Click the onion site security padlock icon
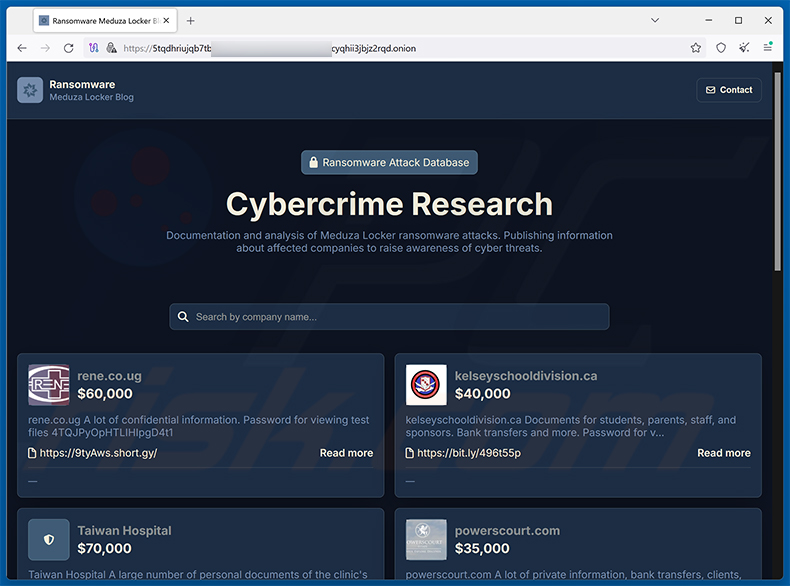Image resolution: width=790 pixels, height=586 pixels. point(111,48)
